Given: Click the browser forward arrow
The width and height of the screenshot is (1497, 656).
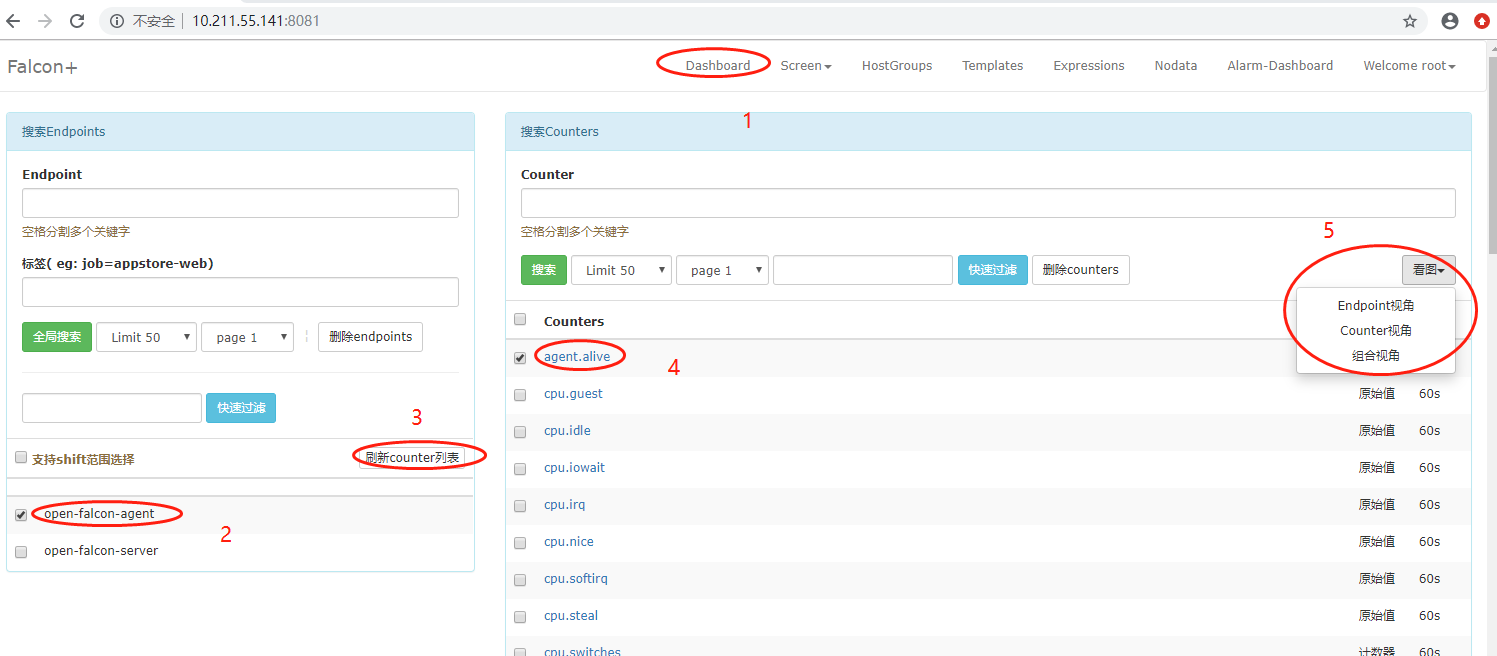Looking at the screenshot, I should [45, 21].
